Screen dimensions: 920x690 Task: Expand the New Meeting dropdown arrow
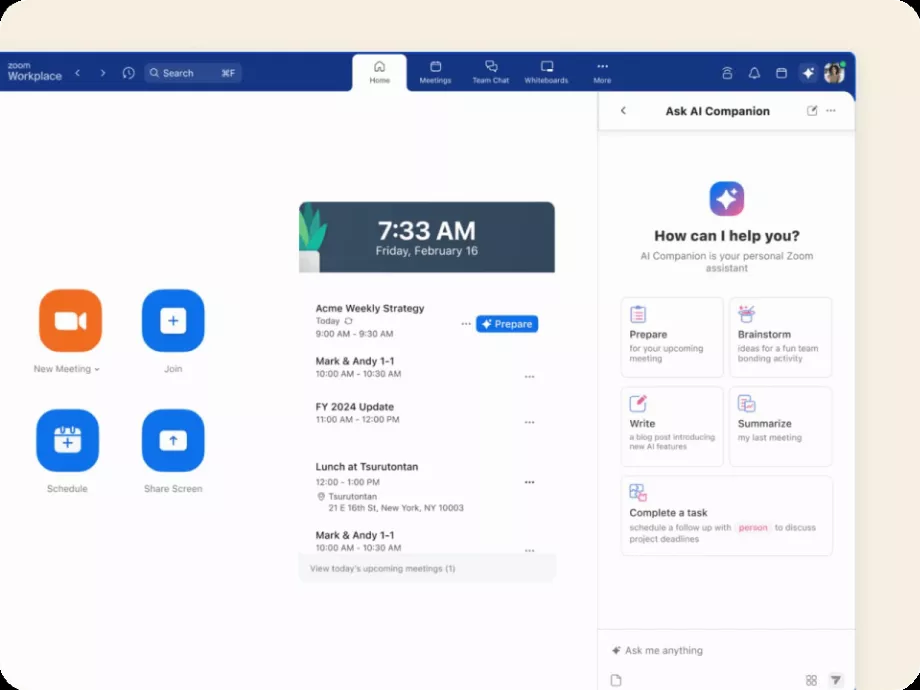coord(97,369)
